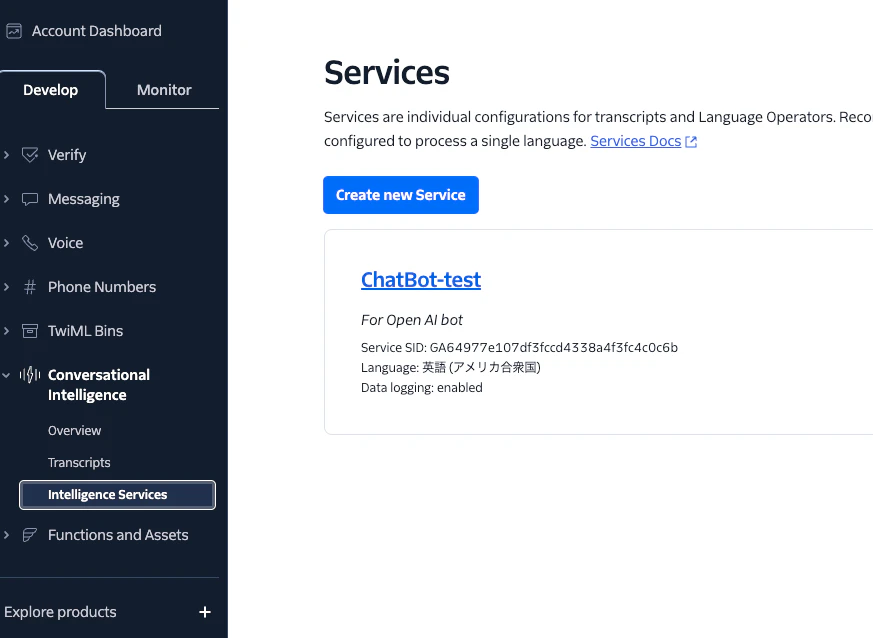Click the Verify shield icon
The height and width of the screenshot is (638, 873).
(30, 155)
